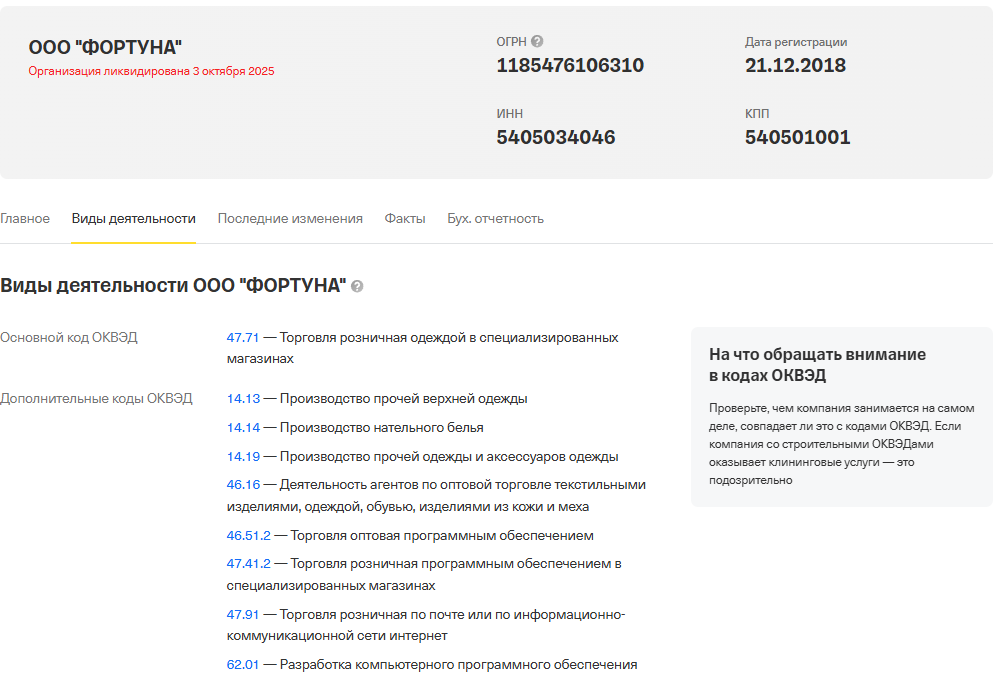The height and width of the screenshot is (696, 1006).
Task: Click the question icon beside Виды деятельности heading
Action: coord(357,286)
